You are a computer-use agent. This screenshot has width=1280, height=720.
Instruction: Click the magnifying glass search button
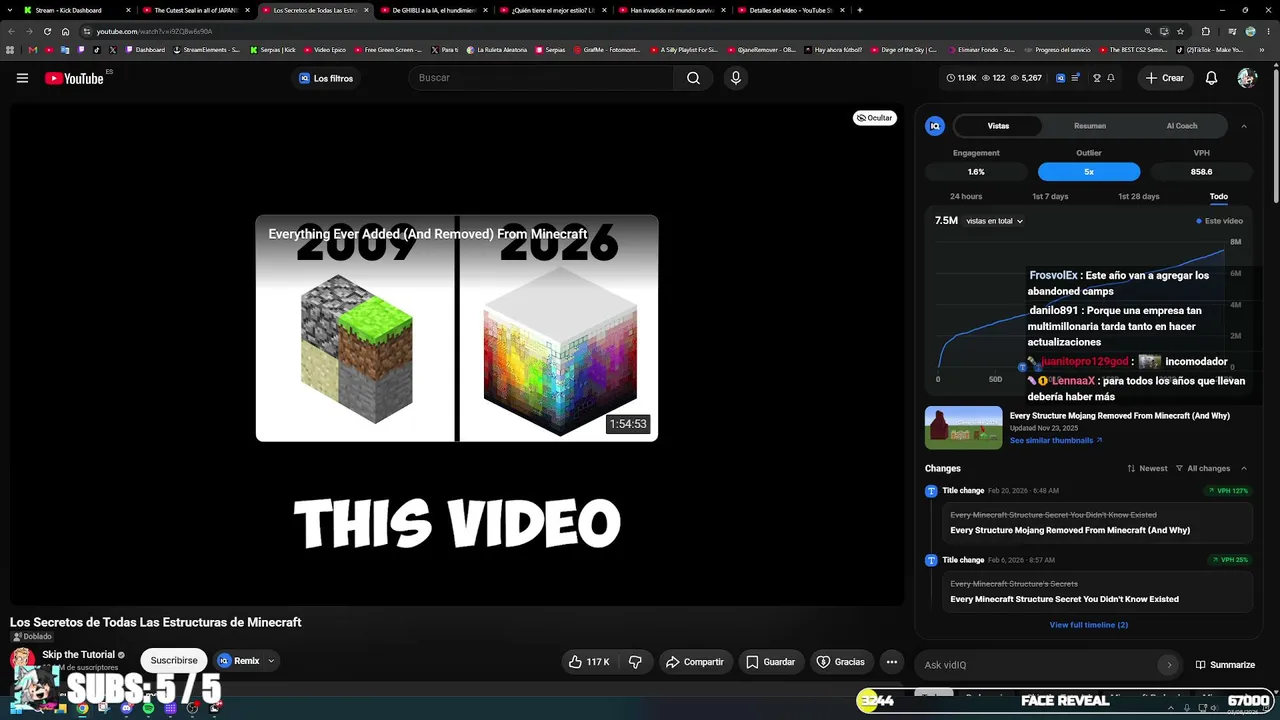coord(693,78)
